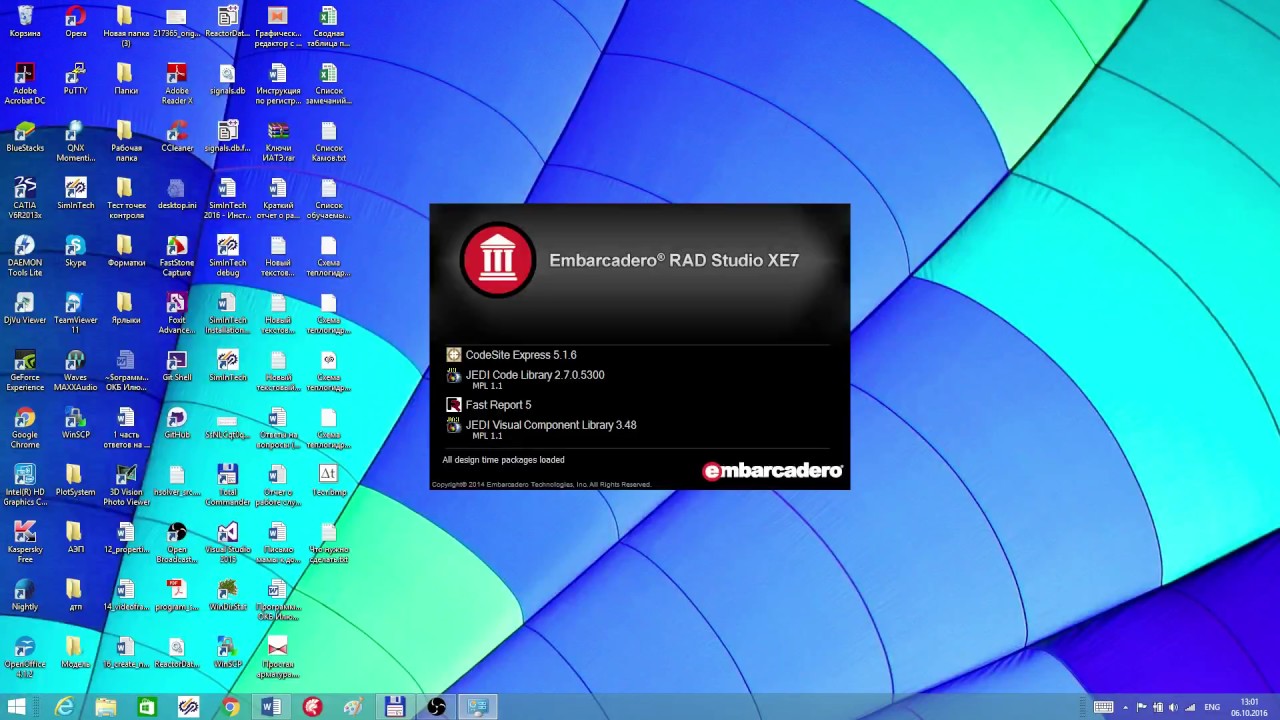This screenshot has height=720, width=1280.
Task: Select the Список Камов.txt file
Action: [x=329, y=142]
